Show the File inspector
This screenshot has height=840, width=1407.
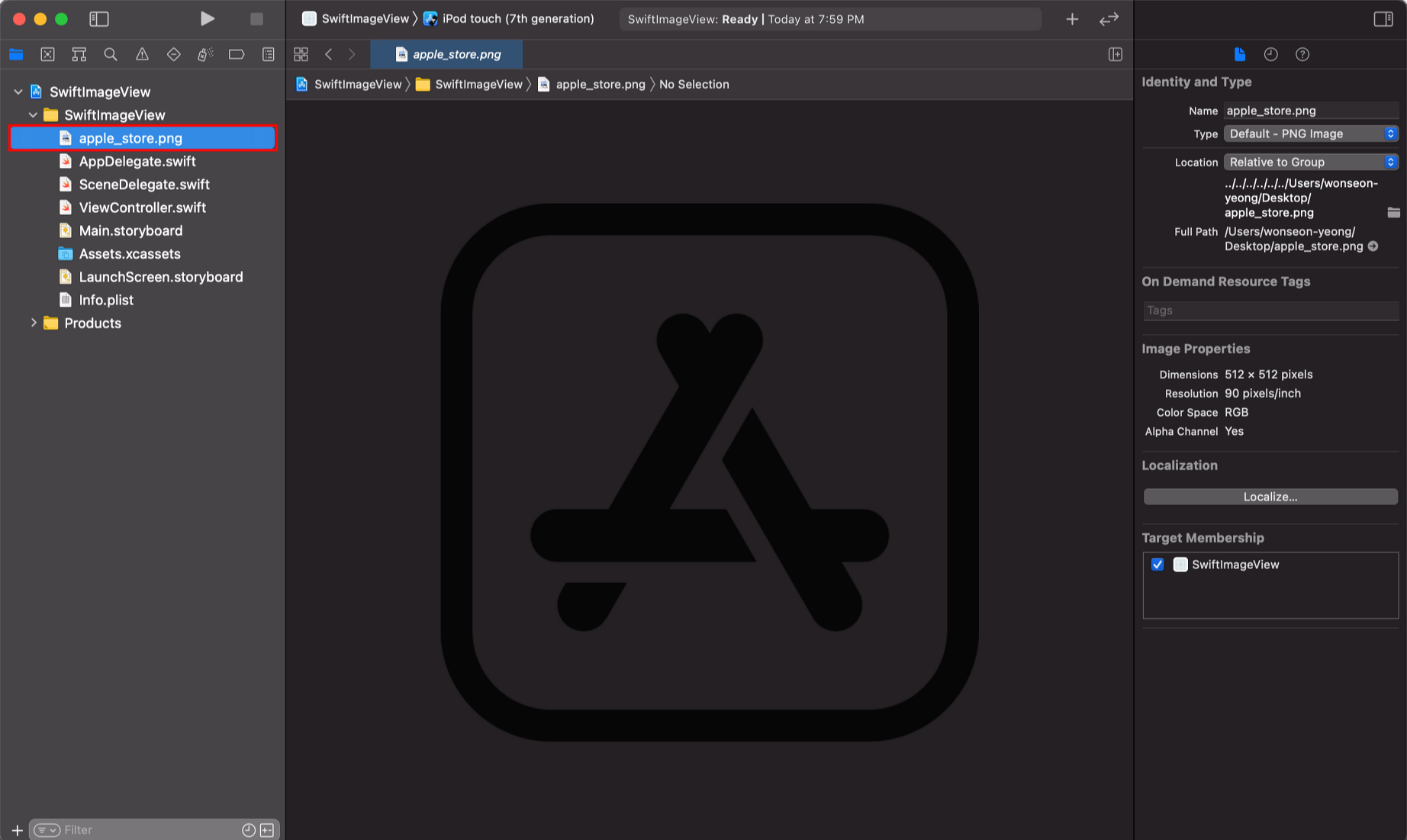tap(1239, 54)
